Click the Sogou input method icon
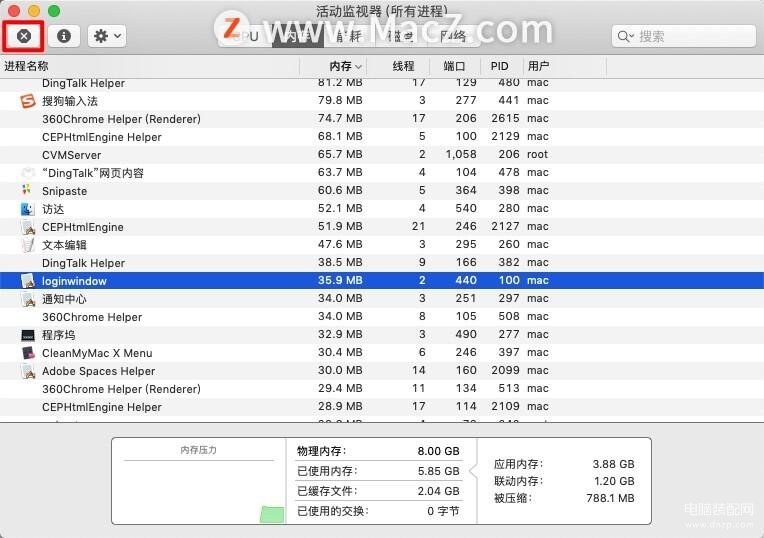The height and width of the screenshot is (538, 764). [x=28, y=101]
